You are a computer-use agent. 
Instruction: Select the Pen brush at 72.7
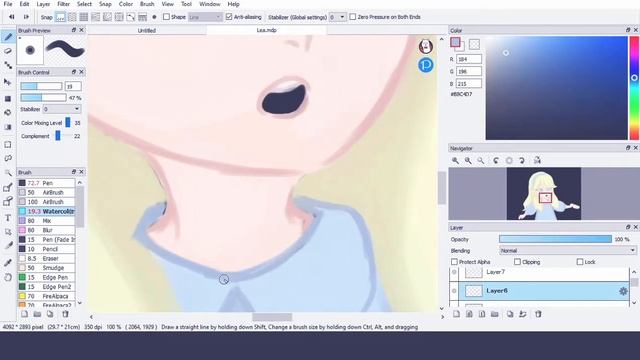(x=46, y=183)
